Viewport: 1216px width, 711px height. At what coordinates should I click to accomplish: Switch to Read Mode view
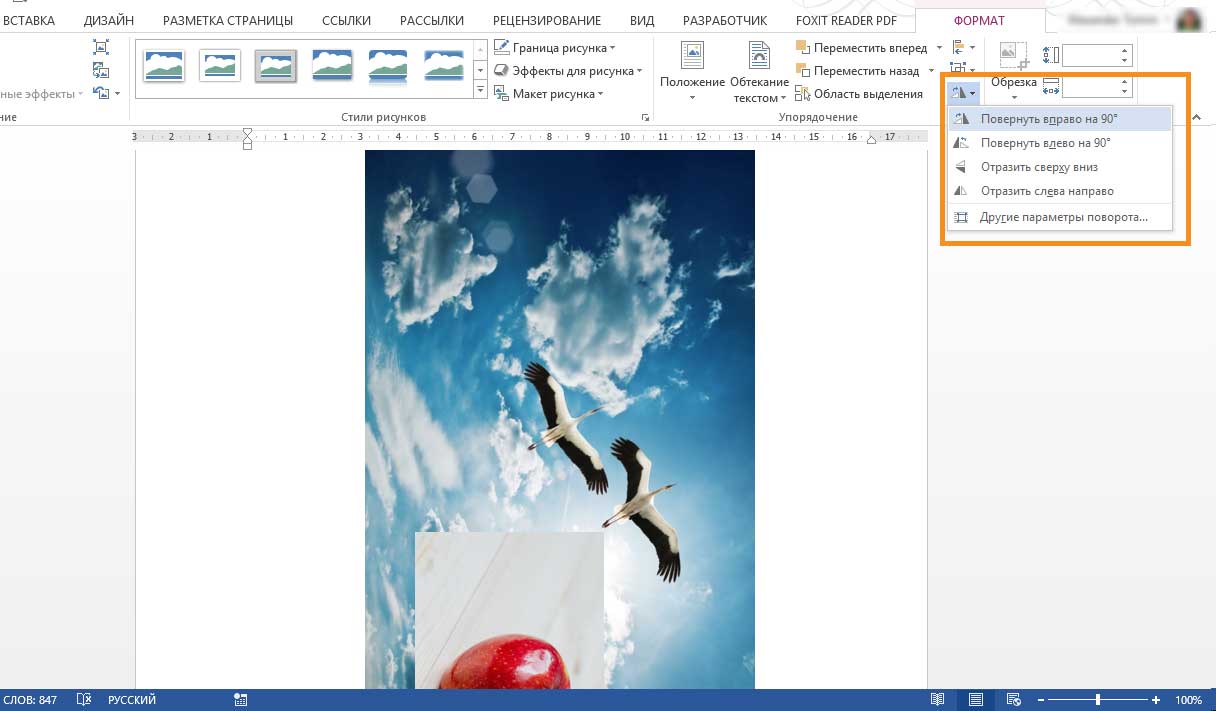tap(938, 700)
